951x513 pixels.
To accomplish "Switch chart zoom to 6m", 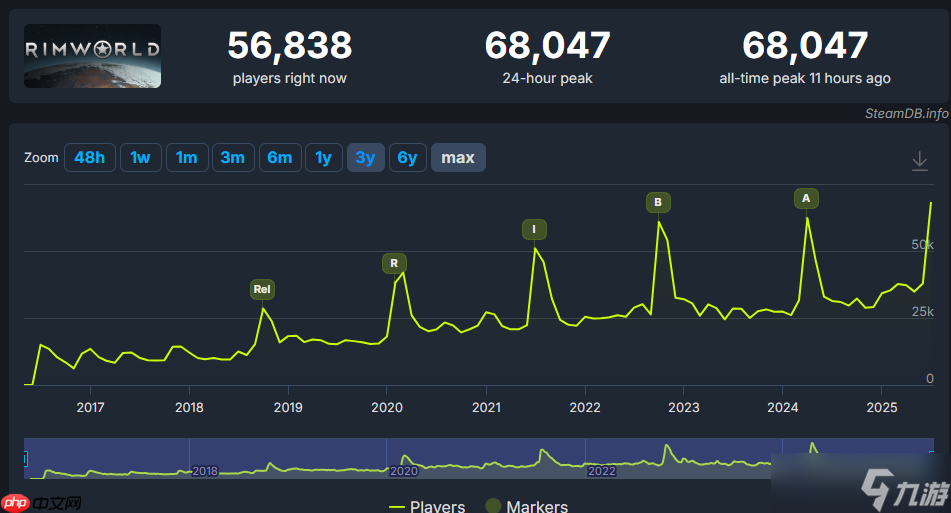I will point(280,158).
